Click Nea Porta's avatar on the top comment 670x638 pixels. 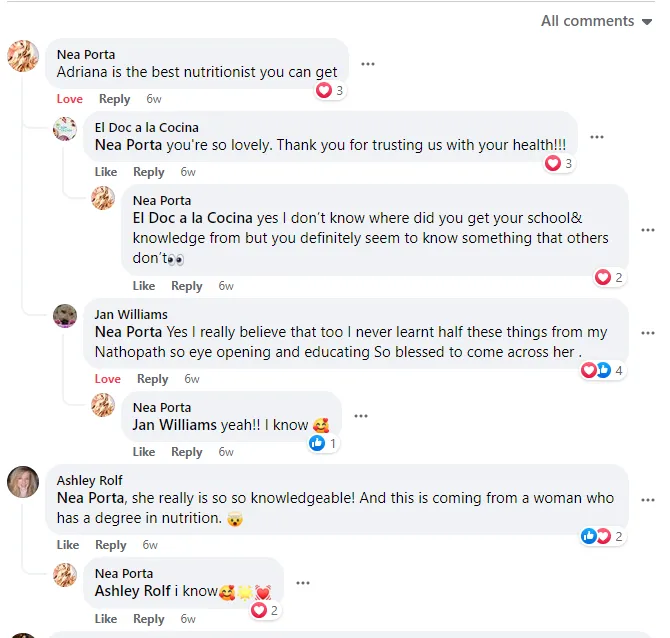pos(23,56)
